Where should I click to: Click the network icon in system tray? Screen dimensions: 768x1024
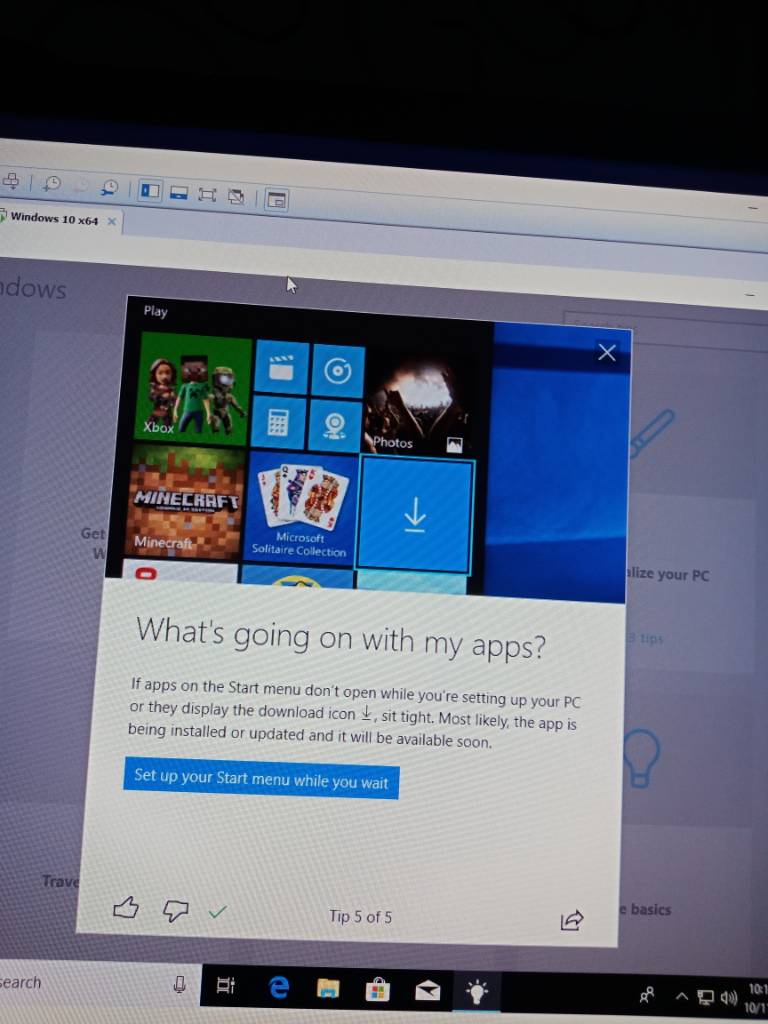click(705, 998)
